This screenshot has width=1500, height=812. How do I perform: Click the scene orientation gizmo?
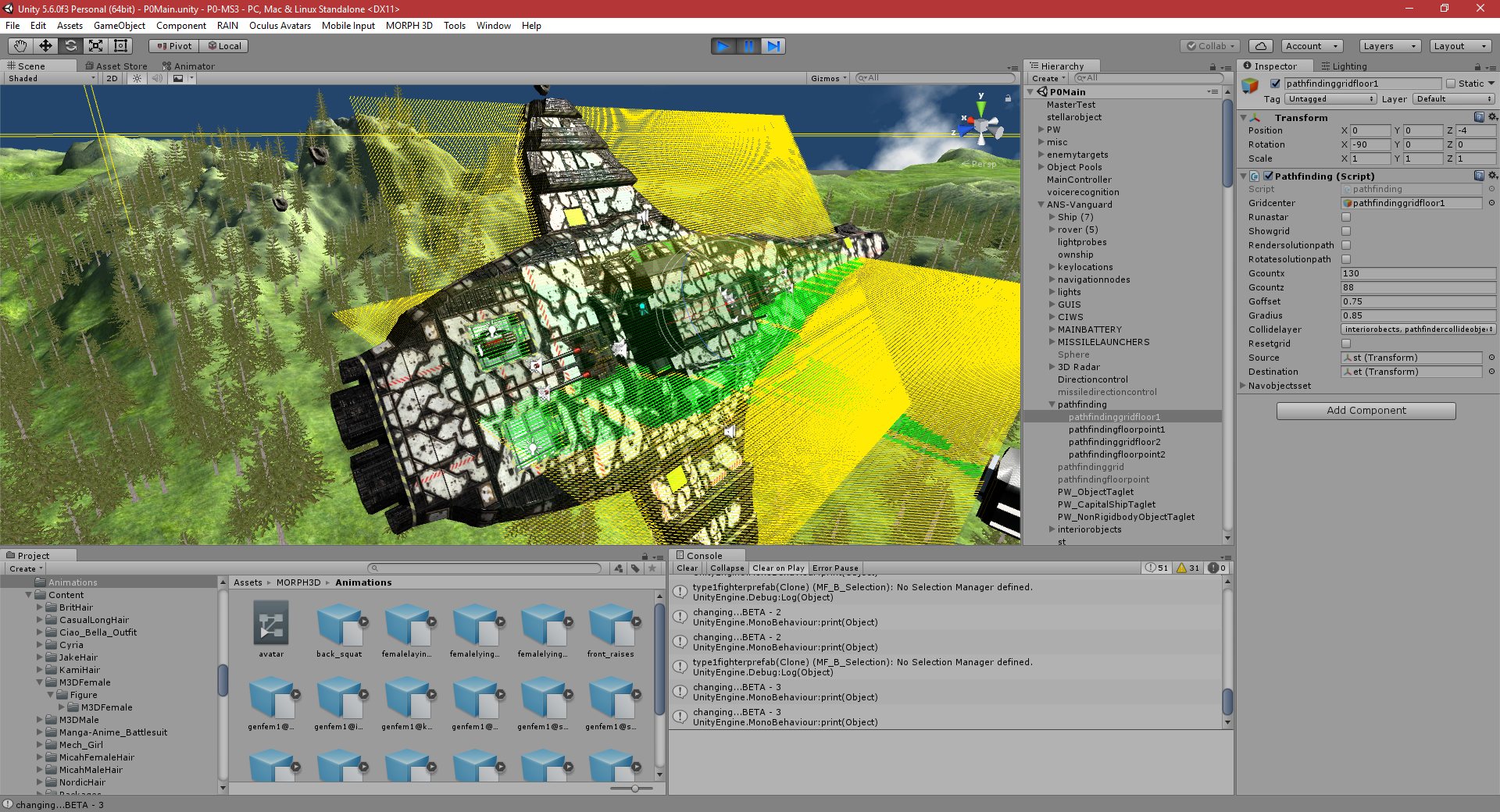pos(981,125)
